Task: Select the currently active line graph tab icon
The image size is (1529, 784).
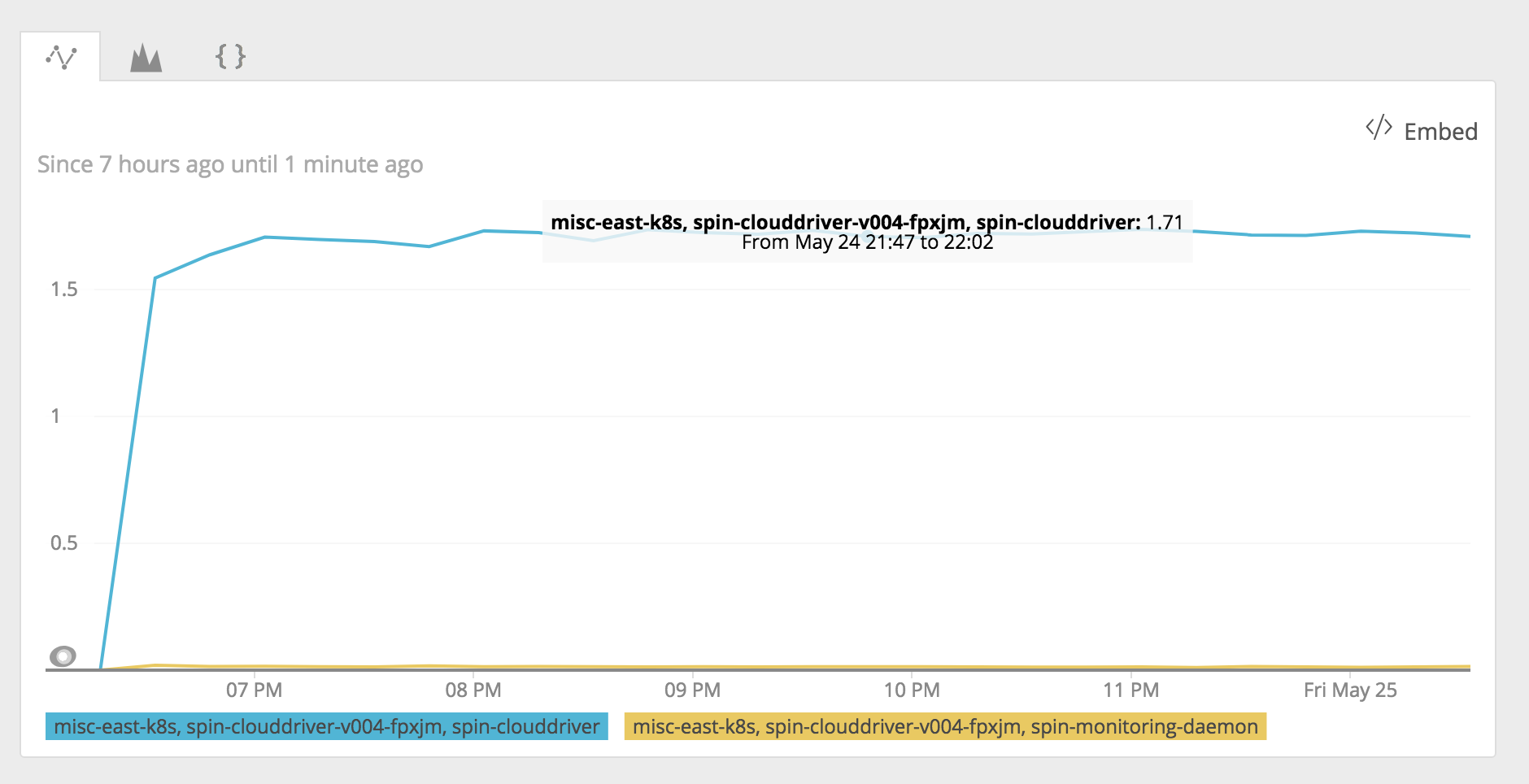Action: [x=61, y=57]
